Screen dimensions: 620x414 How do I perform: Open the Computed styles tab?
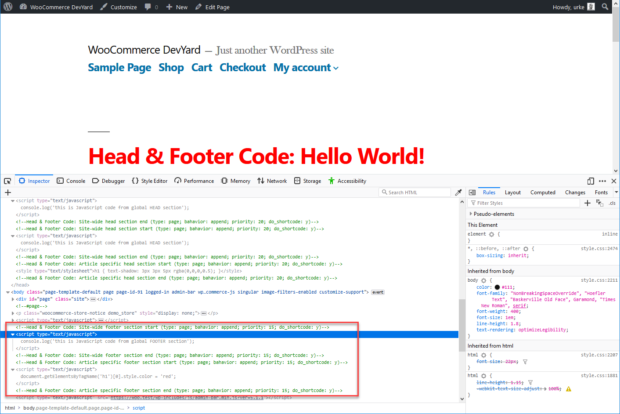(x=543, y=192)
